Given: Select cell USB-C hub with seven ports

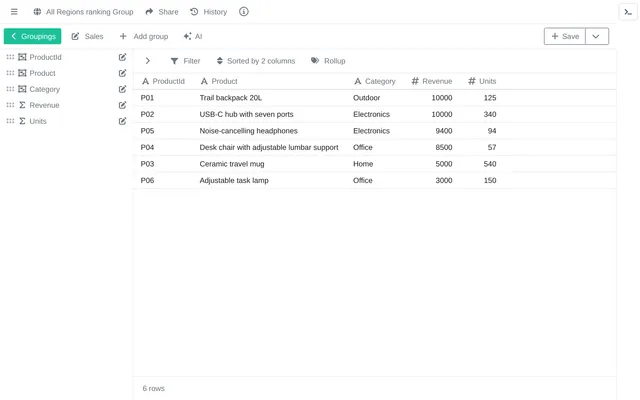Looking at the screenshot, I should click(247, 114).
